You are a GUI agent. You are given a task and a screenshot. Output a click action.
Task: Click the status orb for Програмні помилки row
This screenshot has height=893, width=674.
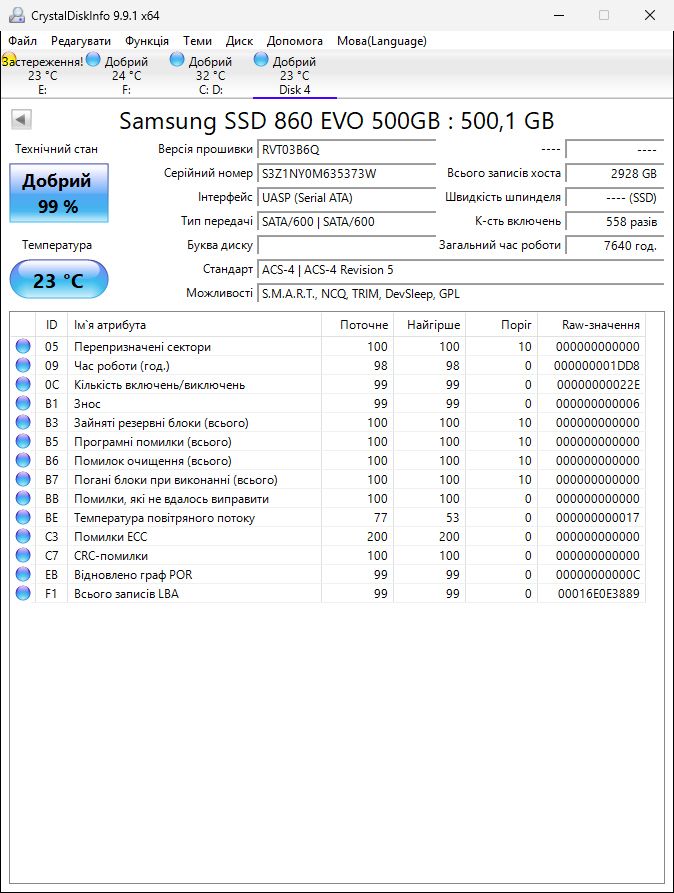tap(23, 441)
